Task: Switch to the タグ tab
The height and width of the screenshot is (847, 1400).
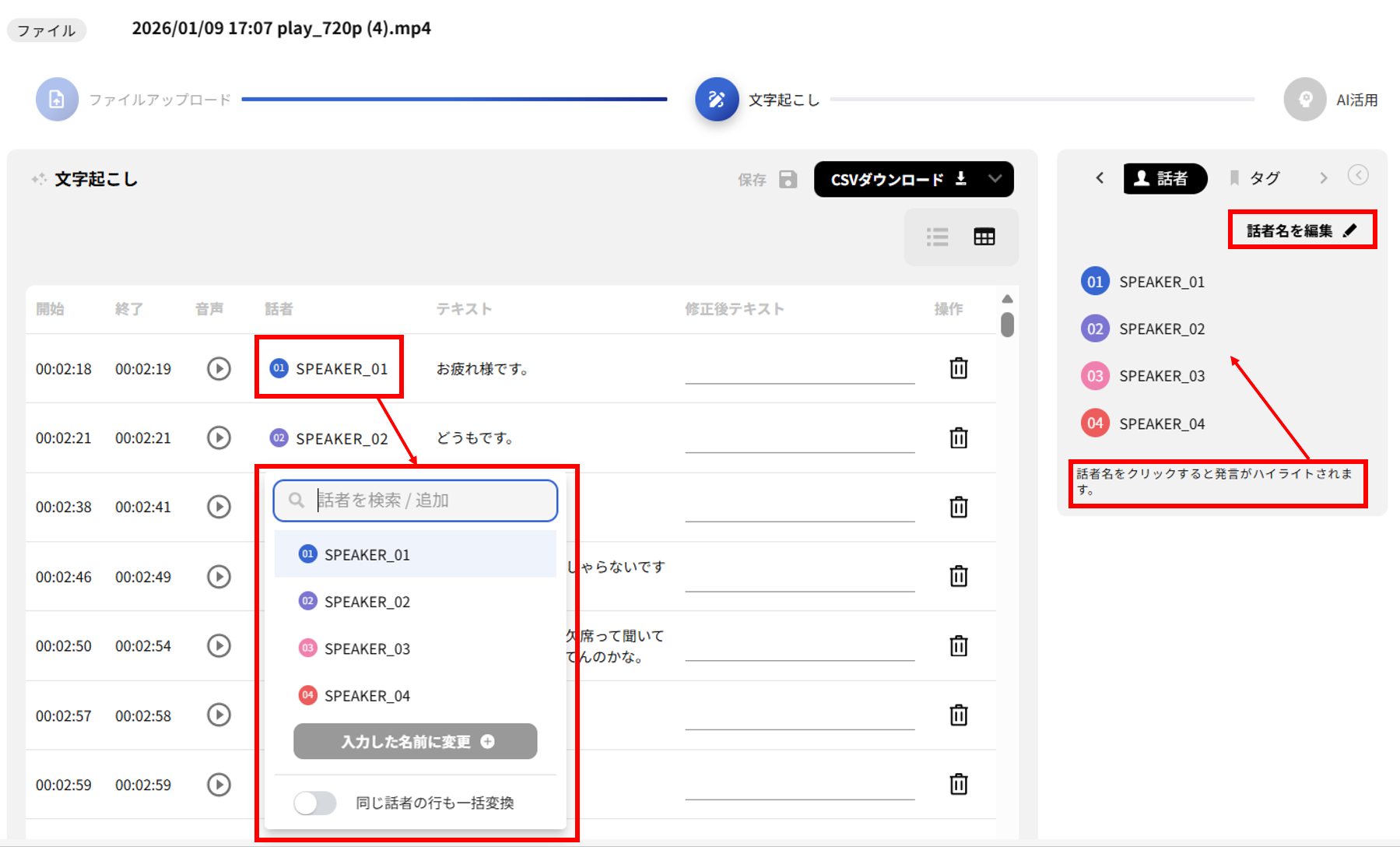Action: [x=1254, y=178]
